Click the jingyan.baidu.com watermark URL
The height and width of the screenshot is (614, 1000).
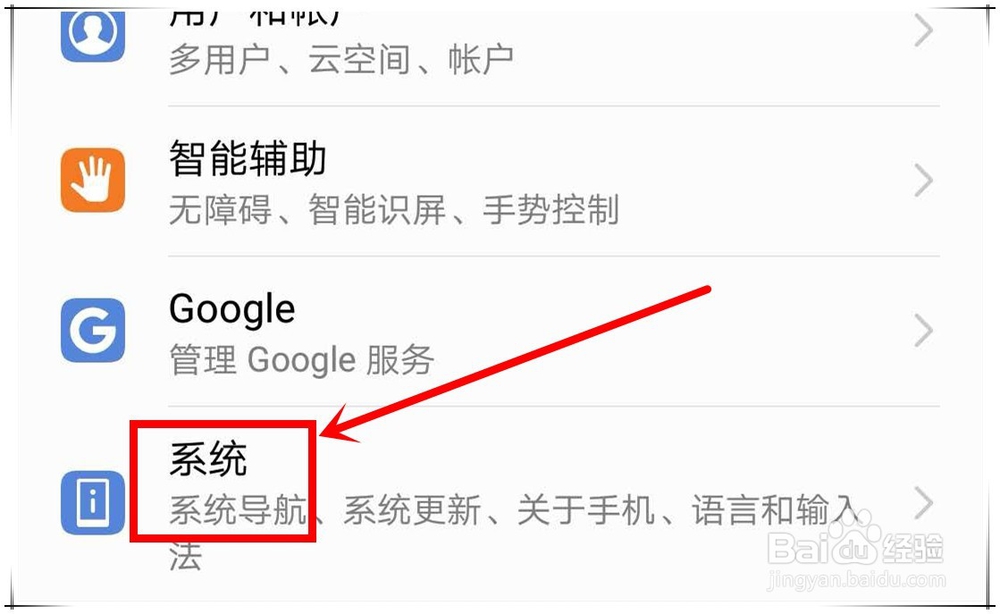856,580
